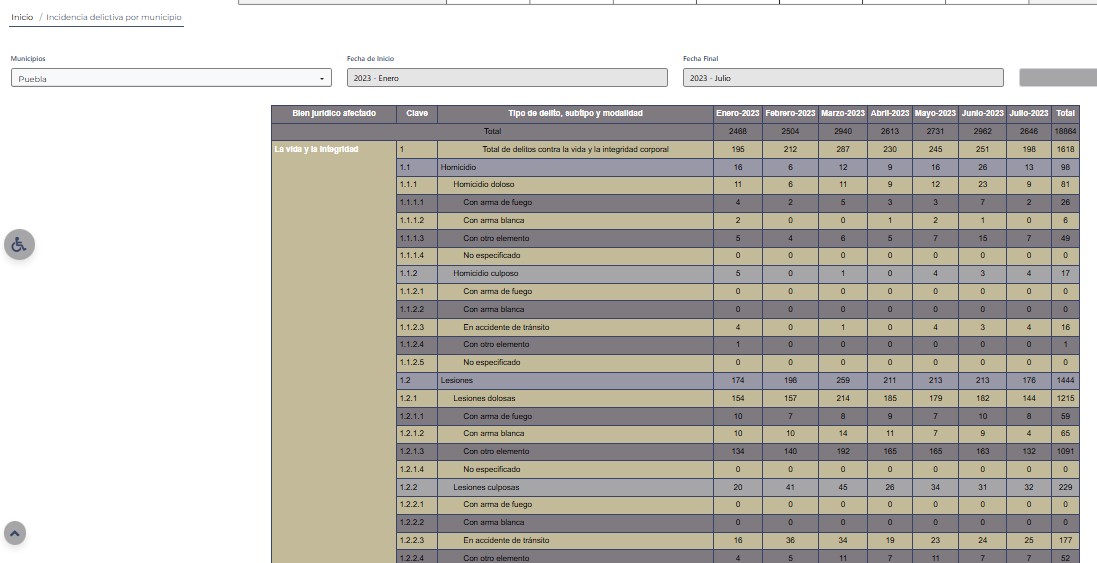Click the Municipios dropdown caret arrow
1097x563 pixels.
tap(322, 78)
